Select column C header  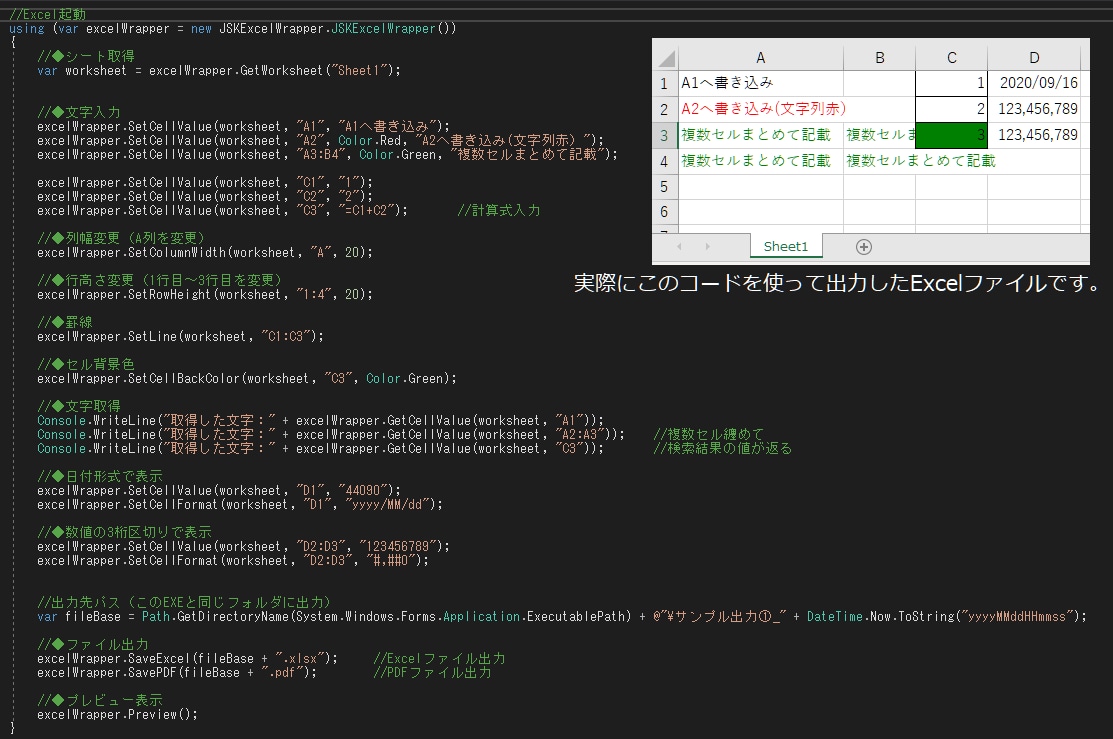[951, 58]
